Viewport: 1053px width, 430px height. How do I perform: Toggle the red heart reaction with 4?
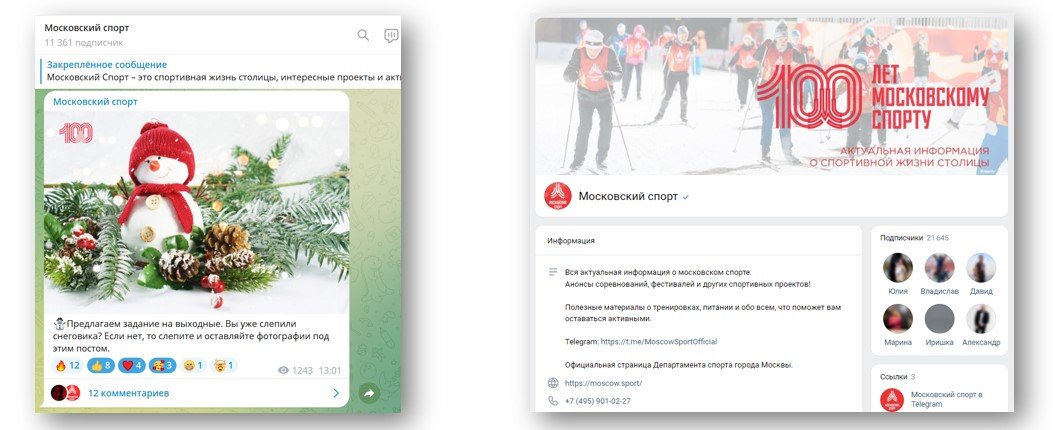pyautogui.click(x=132, y=366)
